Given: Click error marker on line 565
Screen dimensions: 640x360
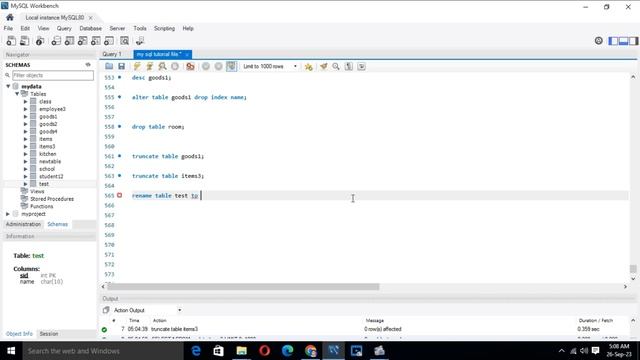Looking at the screenshot, I should click(119, 195).
